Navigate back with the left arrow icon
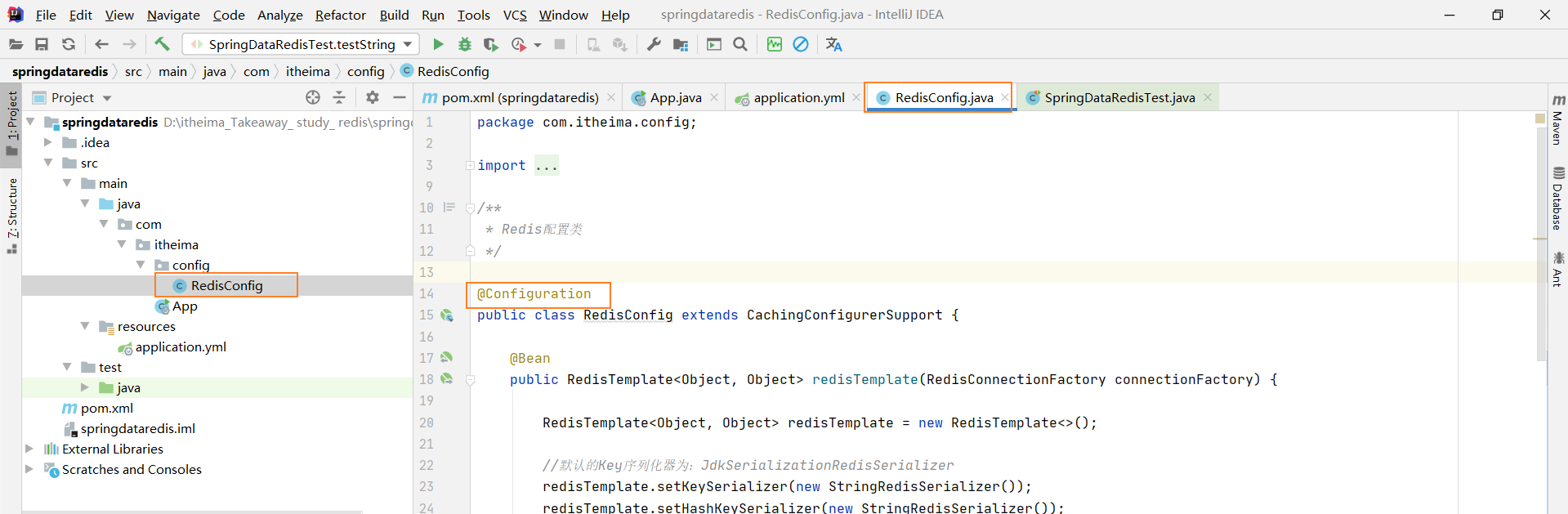Screen dimensions: 1568x514 (101, 44)
